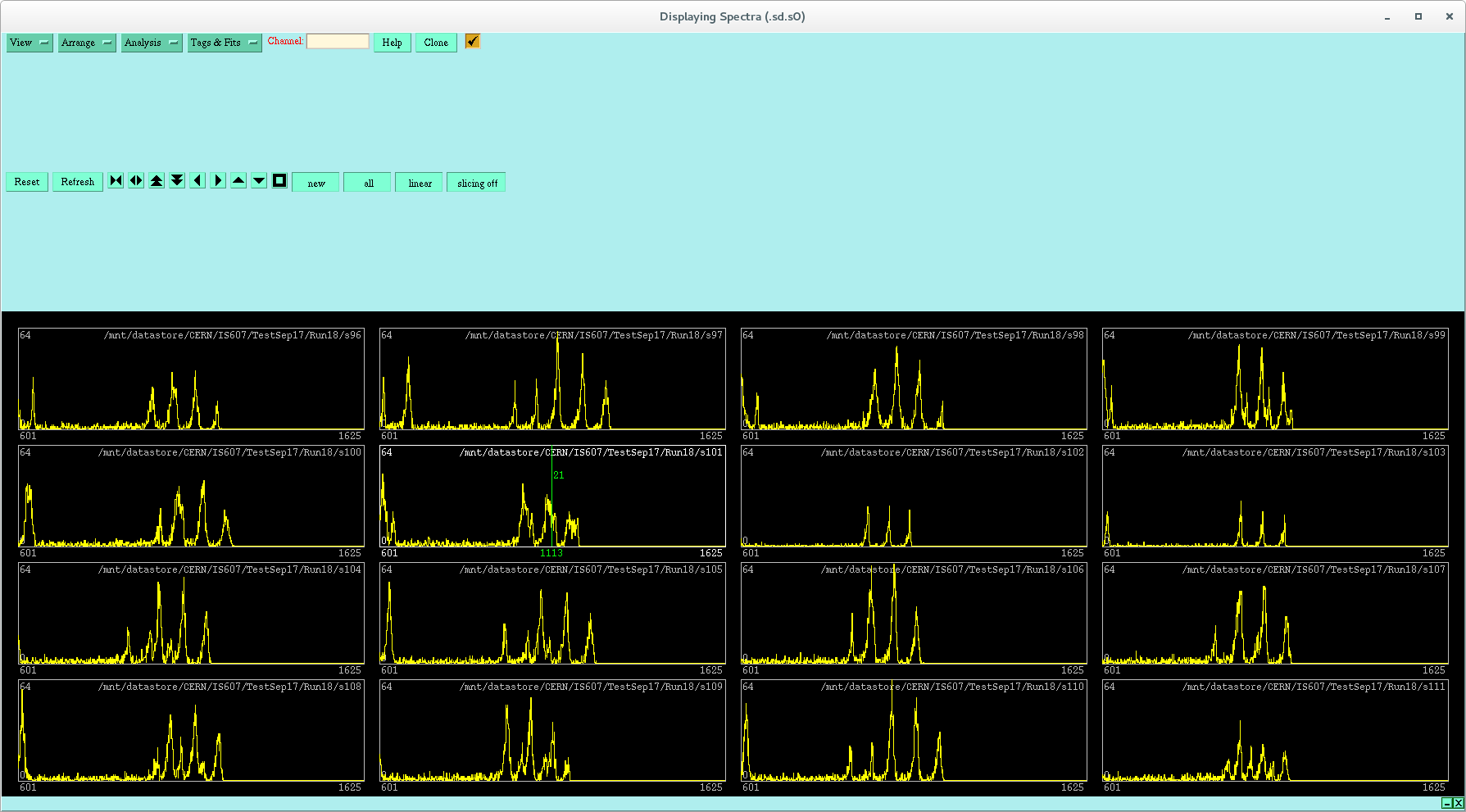Click the double down arrow icon

pos(177,181)
